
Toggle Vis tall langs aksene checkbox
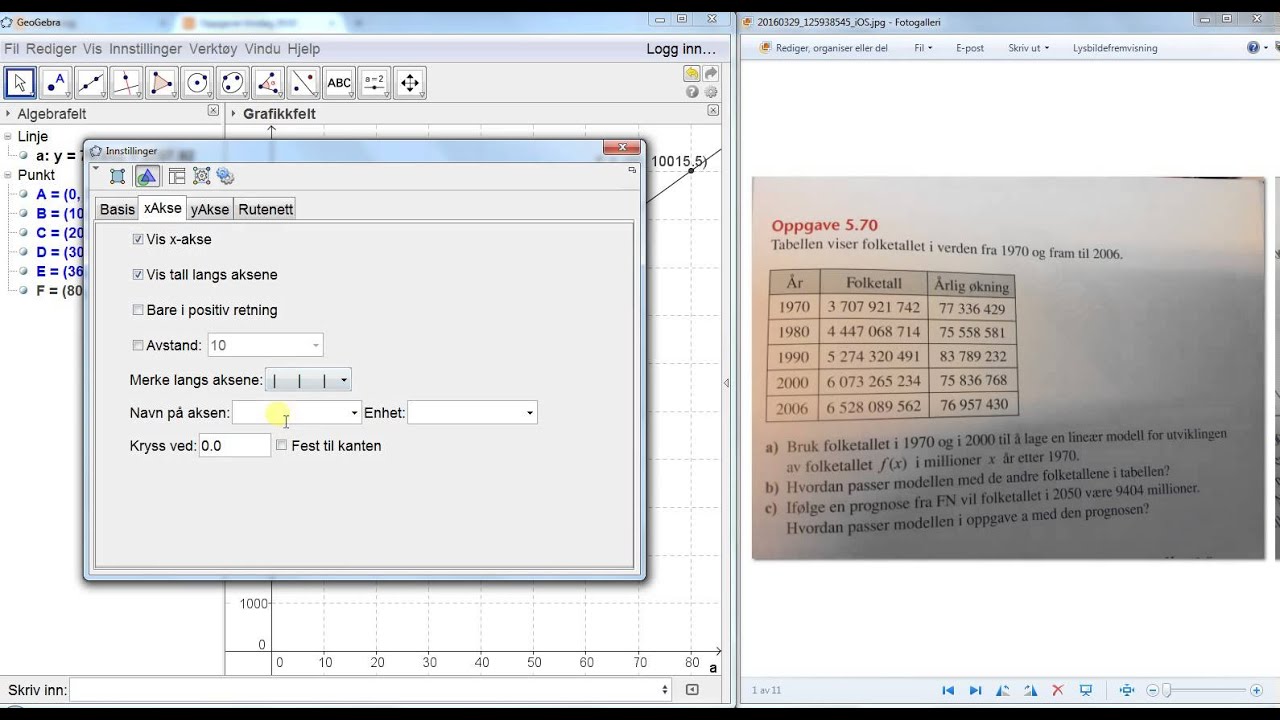tap(138, 275)
